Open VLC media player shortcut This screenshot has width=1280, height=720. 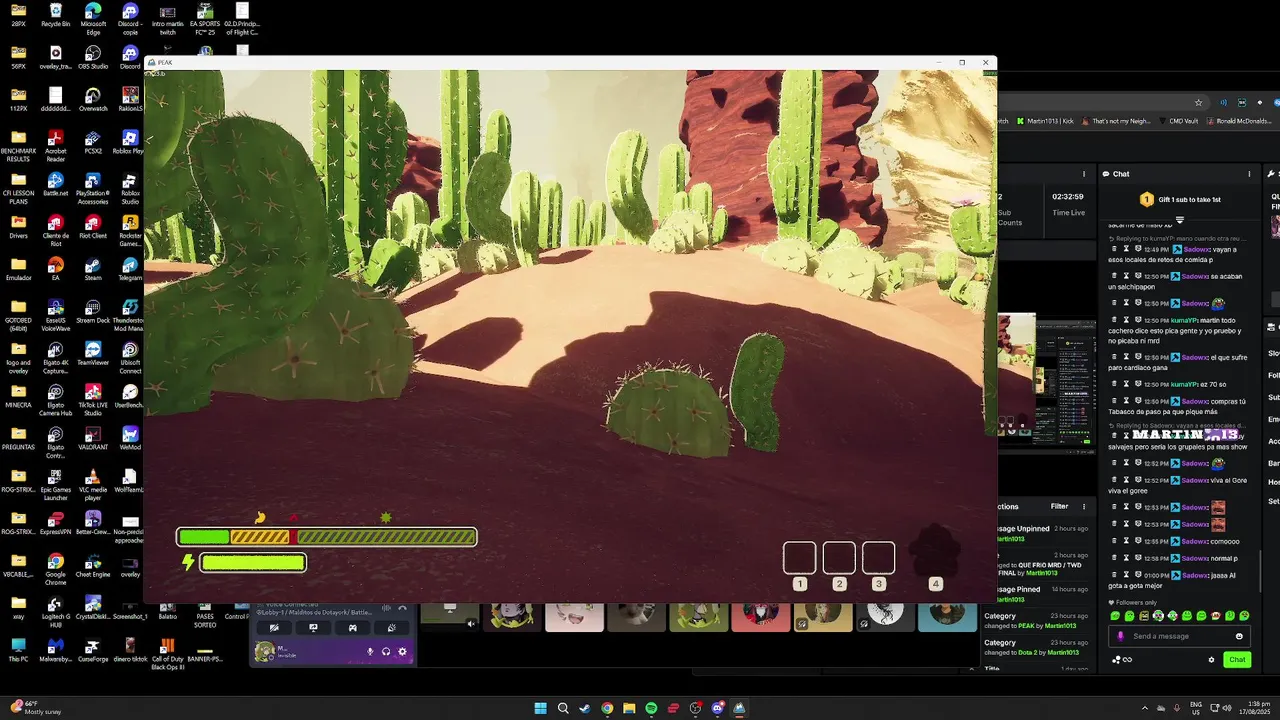pos(93,483)
